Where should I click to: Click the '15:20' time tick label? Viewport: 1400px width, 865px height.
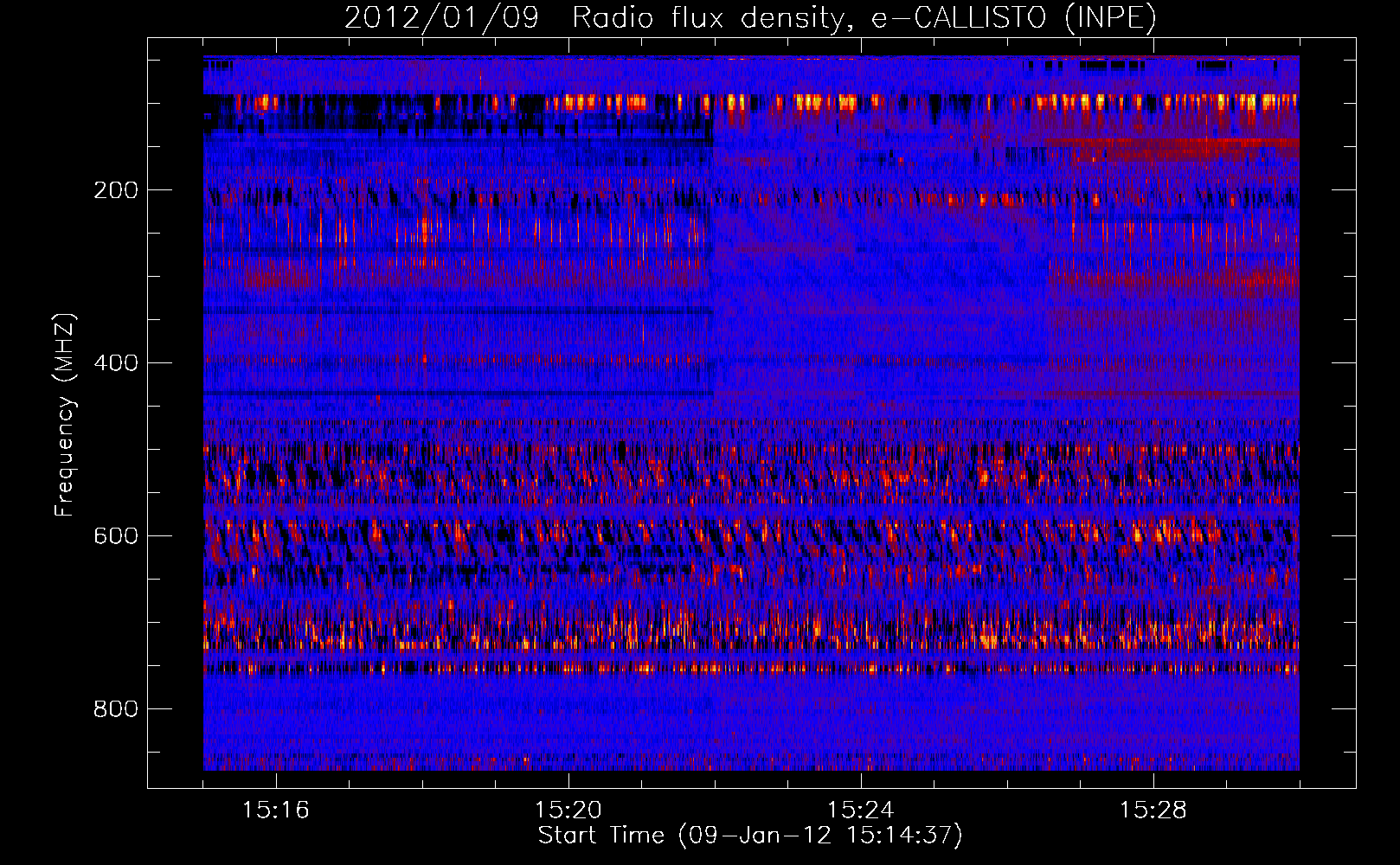568,811
